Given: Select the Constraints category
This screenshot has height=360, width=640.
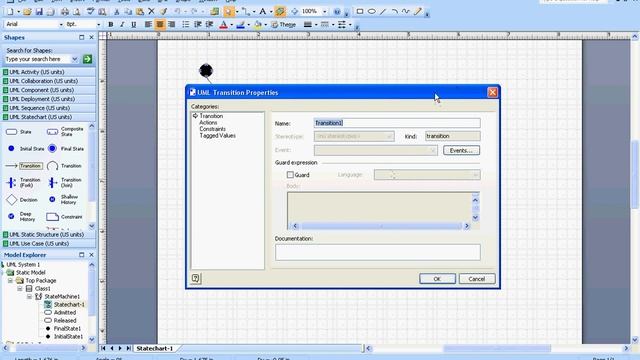Looking at the screenshot, I should [212, 129].
